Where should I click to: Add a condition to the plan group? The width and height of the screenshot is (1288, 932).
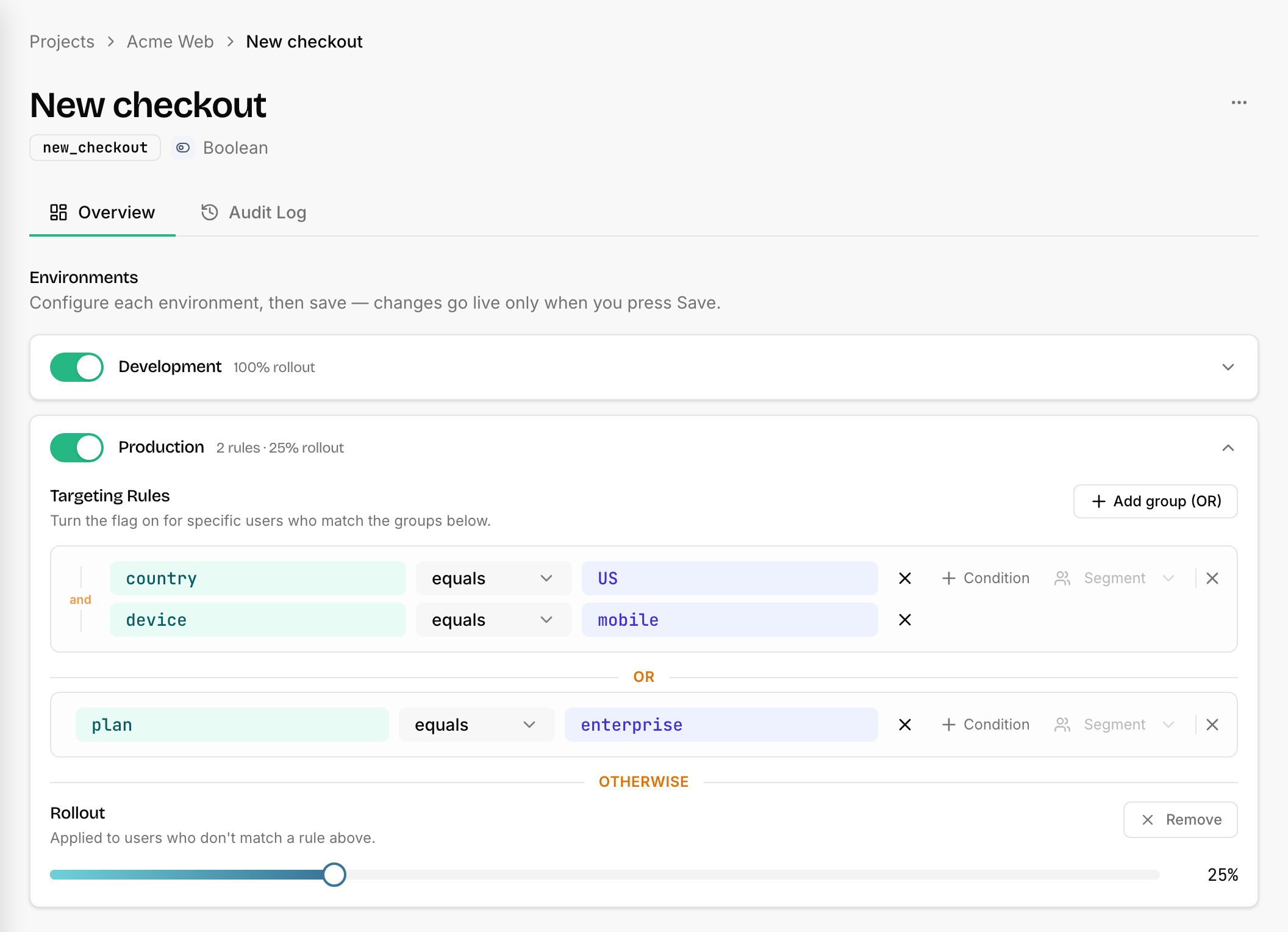[x=986, y=725]
